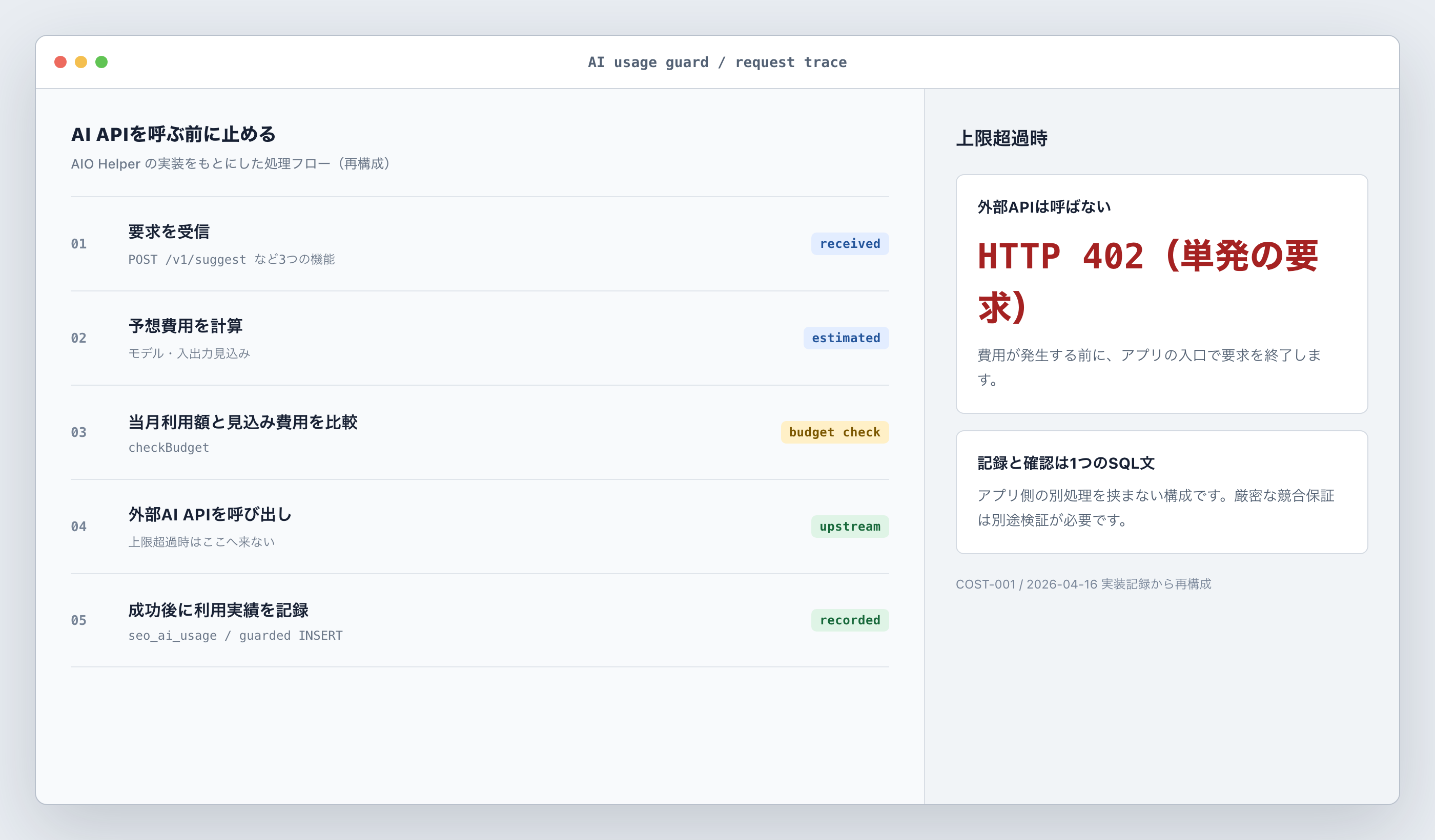Click the window title 'AI usage guard / request trace'

pos(717,62)
